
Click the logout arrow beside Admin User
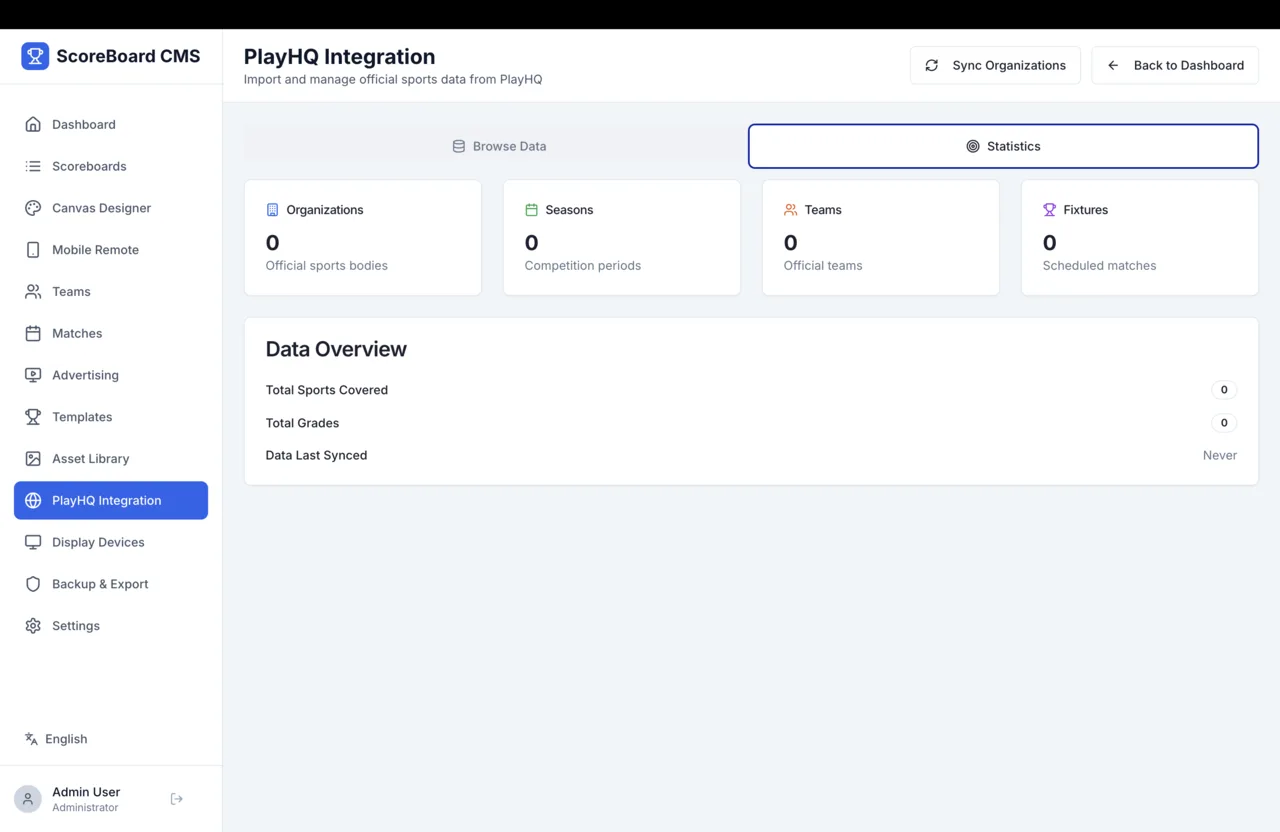pyautogui.click(x=176, y=798)
